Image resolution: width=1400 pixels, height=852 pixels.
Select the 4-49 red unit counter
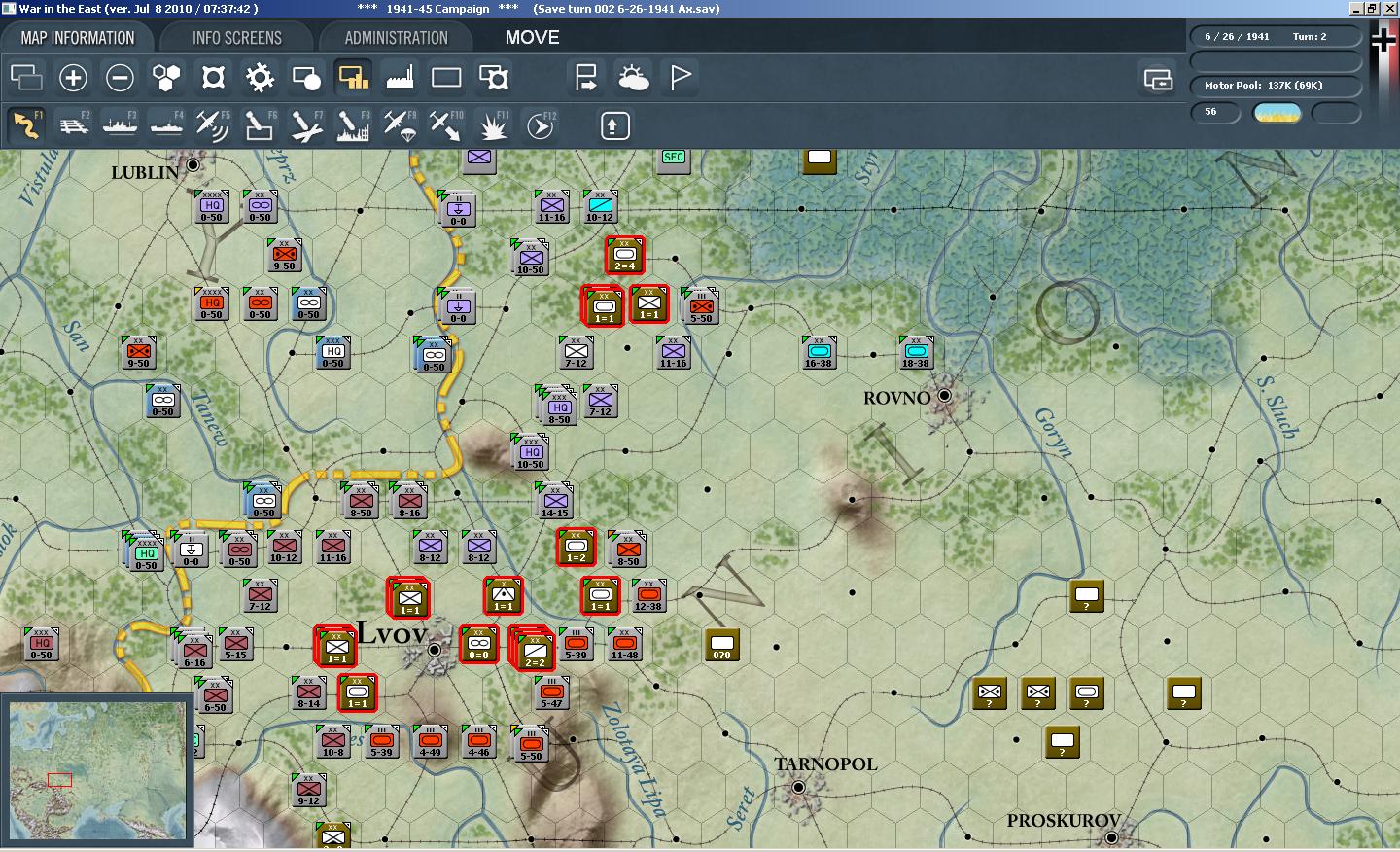(x=430, y=741)
